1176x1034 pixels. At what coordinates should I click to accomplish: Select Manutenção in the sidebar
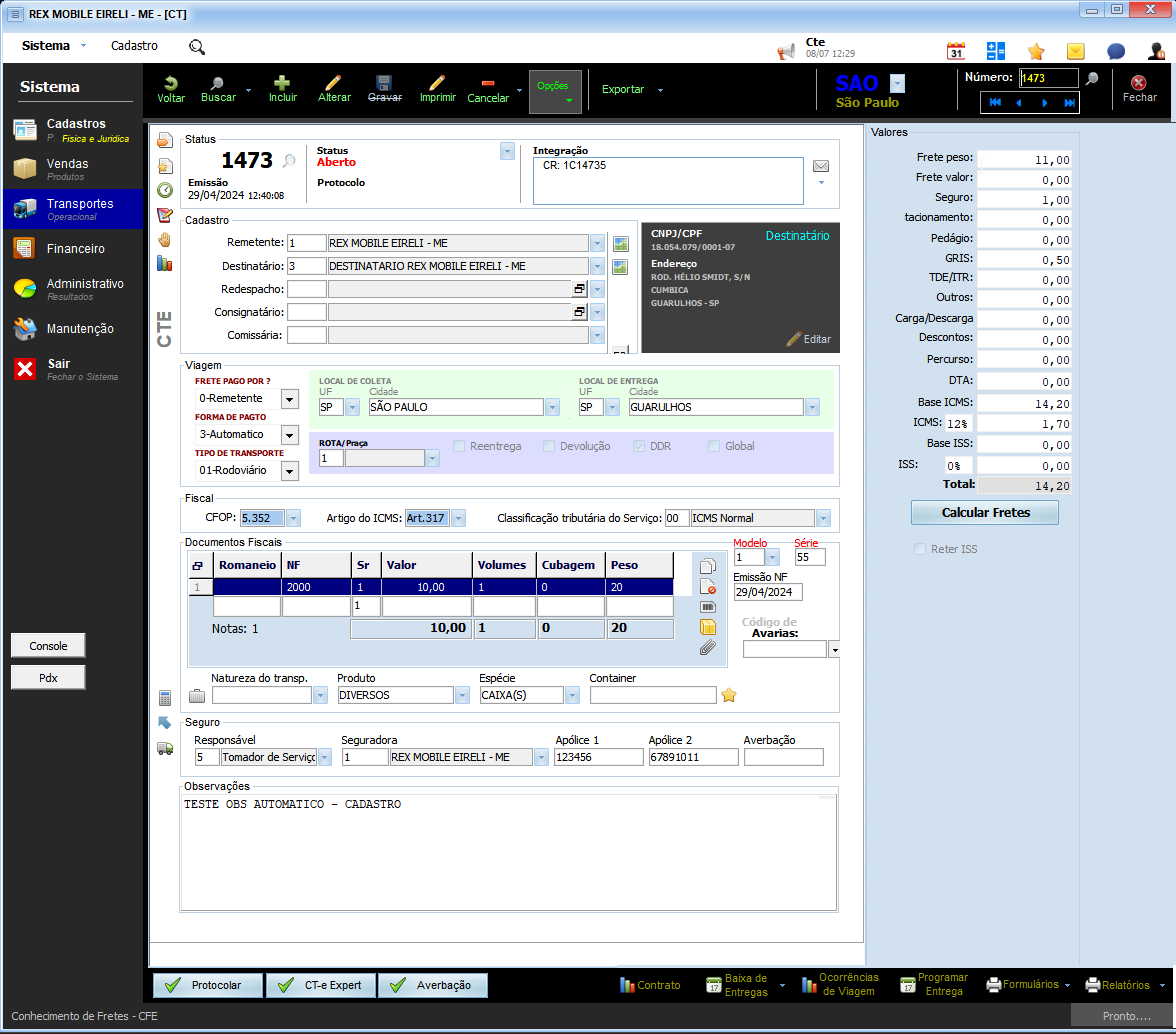[73, 328]
